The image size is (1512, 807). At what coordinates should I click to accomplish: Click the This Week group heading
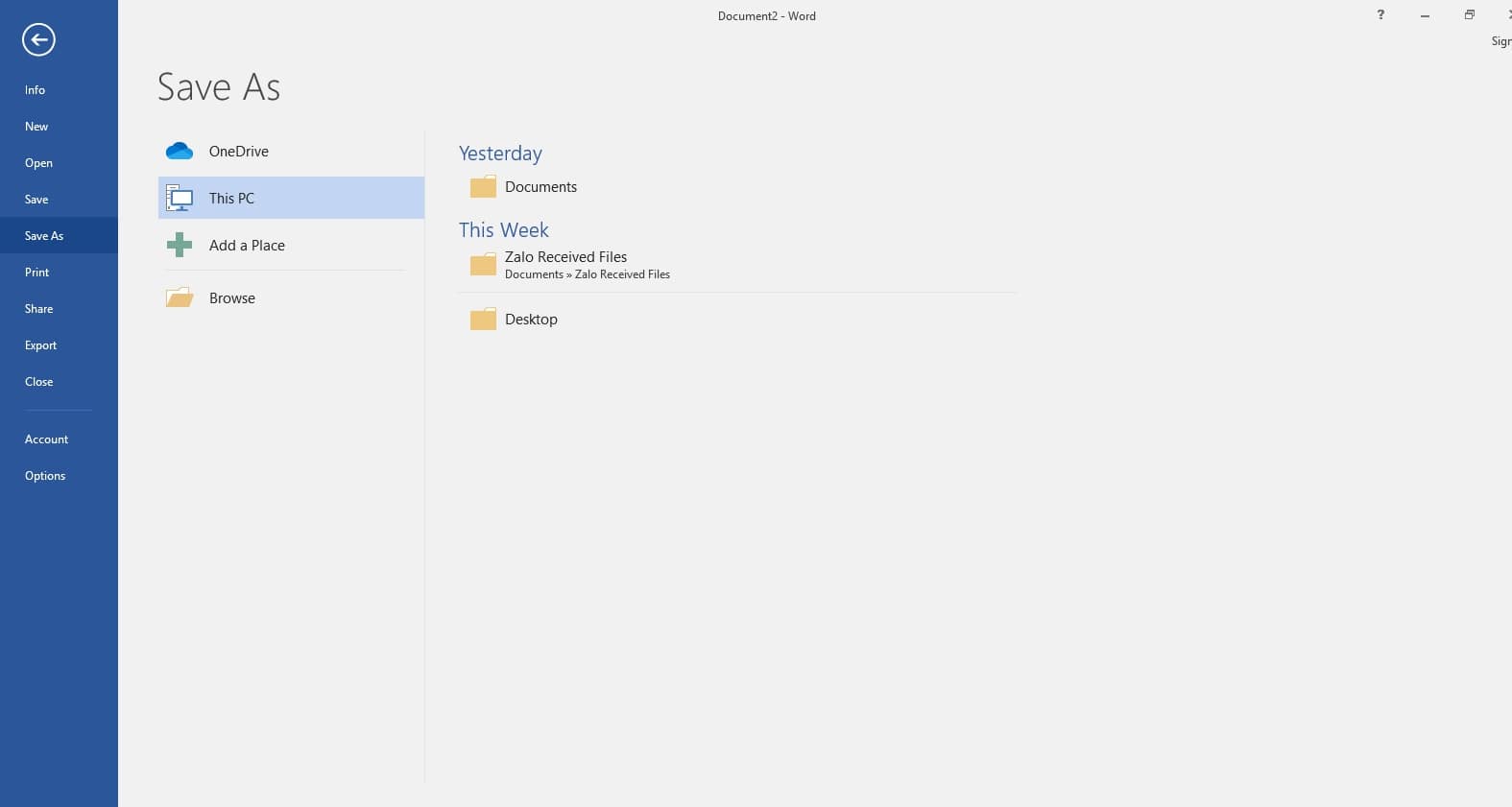click(x=503, y=230)
